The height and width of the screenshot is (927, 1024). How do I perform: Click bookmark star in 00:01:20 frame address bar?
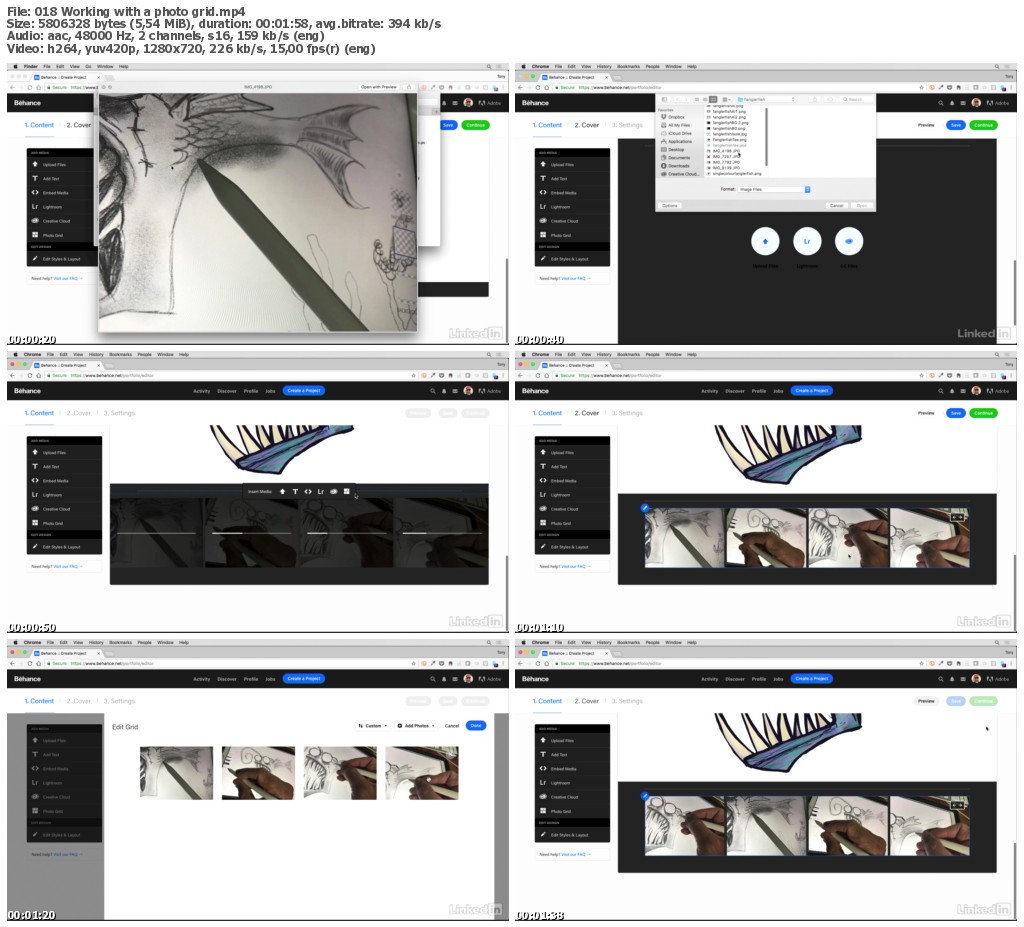413,664
